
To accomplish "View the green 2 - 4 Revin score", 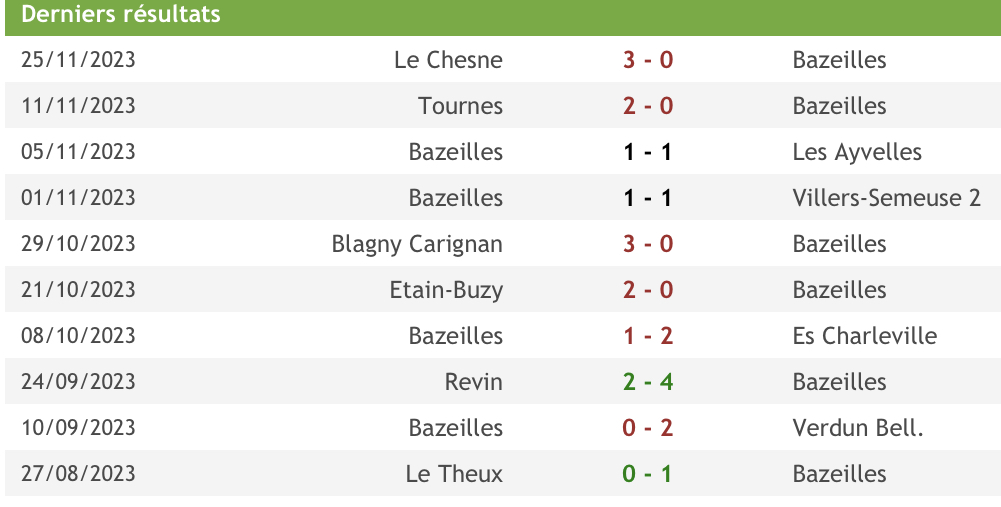I will coord(648,382).
